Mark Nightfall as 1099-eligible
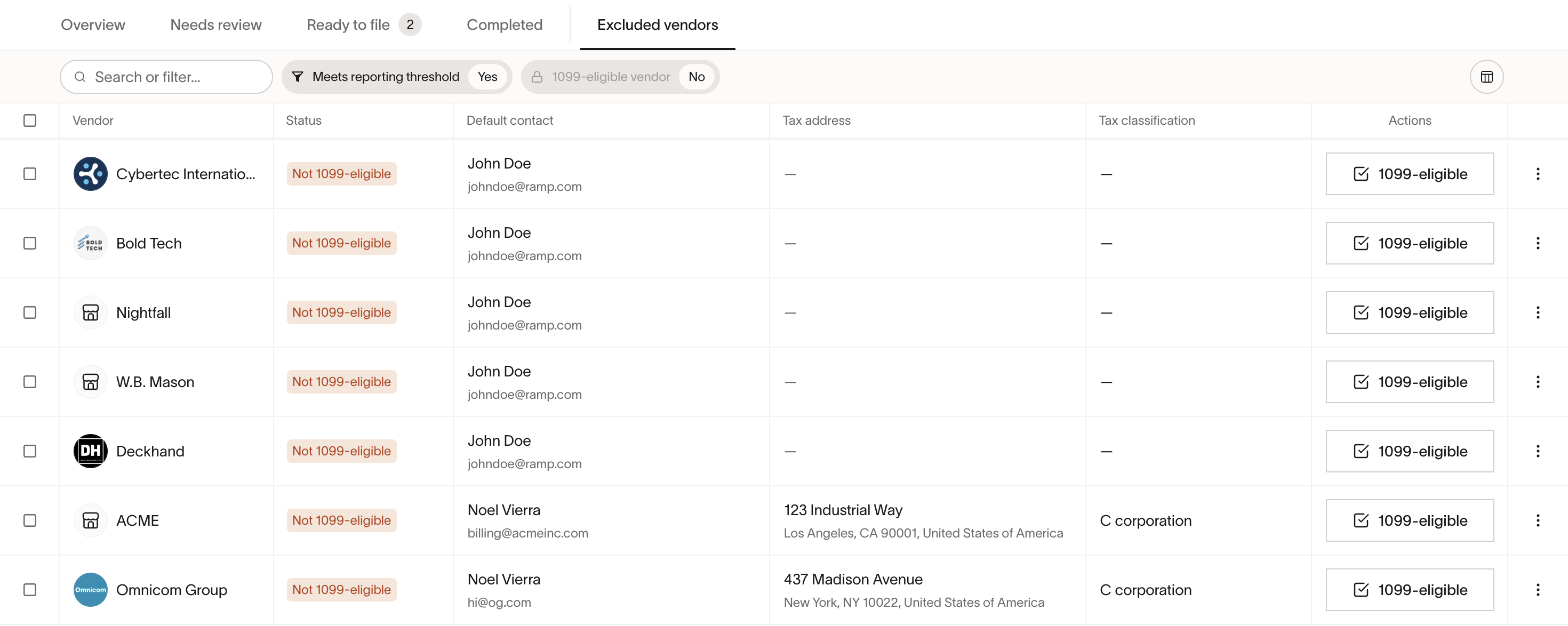The image size is (1568, 626). (x=1409, y=312)
